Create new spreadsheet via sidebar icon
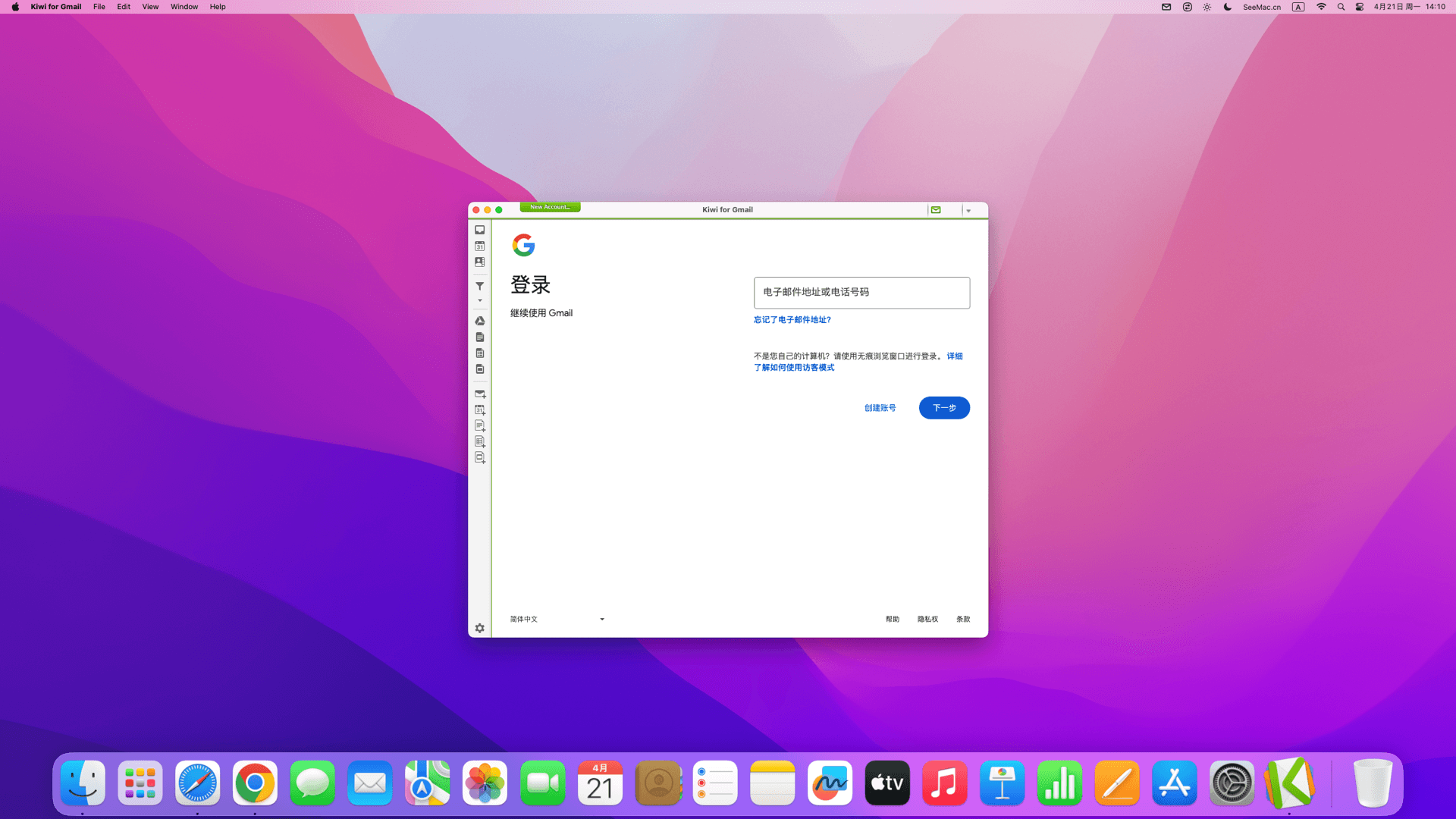Viewport: 1456px width, 819px height. [480, 441]
